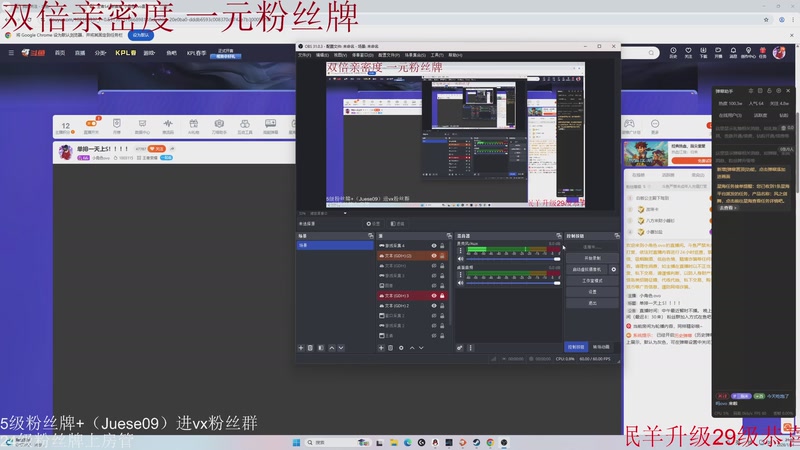Adjust microphone volume slider in OBS mixer
800x450 pixels.
(513, 259)
